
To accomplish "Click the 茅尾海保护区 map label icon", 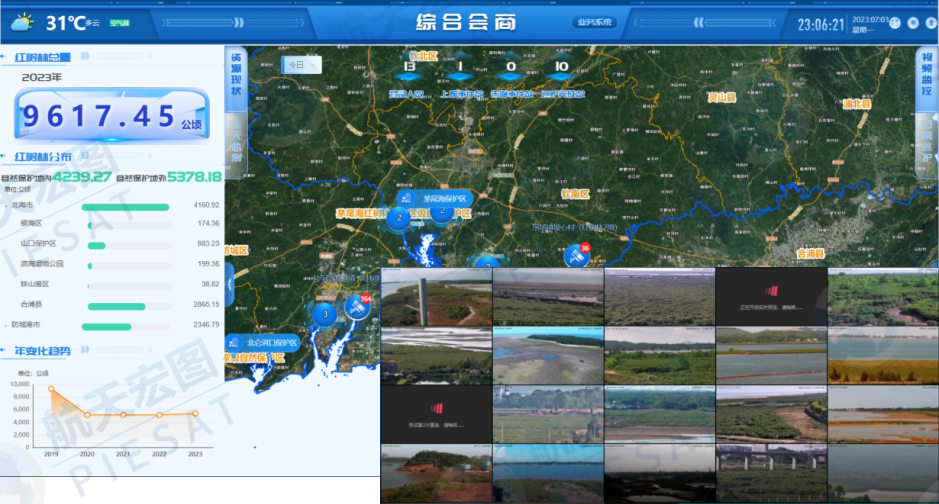I will (407, 198).
